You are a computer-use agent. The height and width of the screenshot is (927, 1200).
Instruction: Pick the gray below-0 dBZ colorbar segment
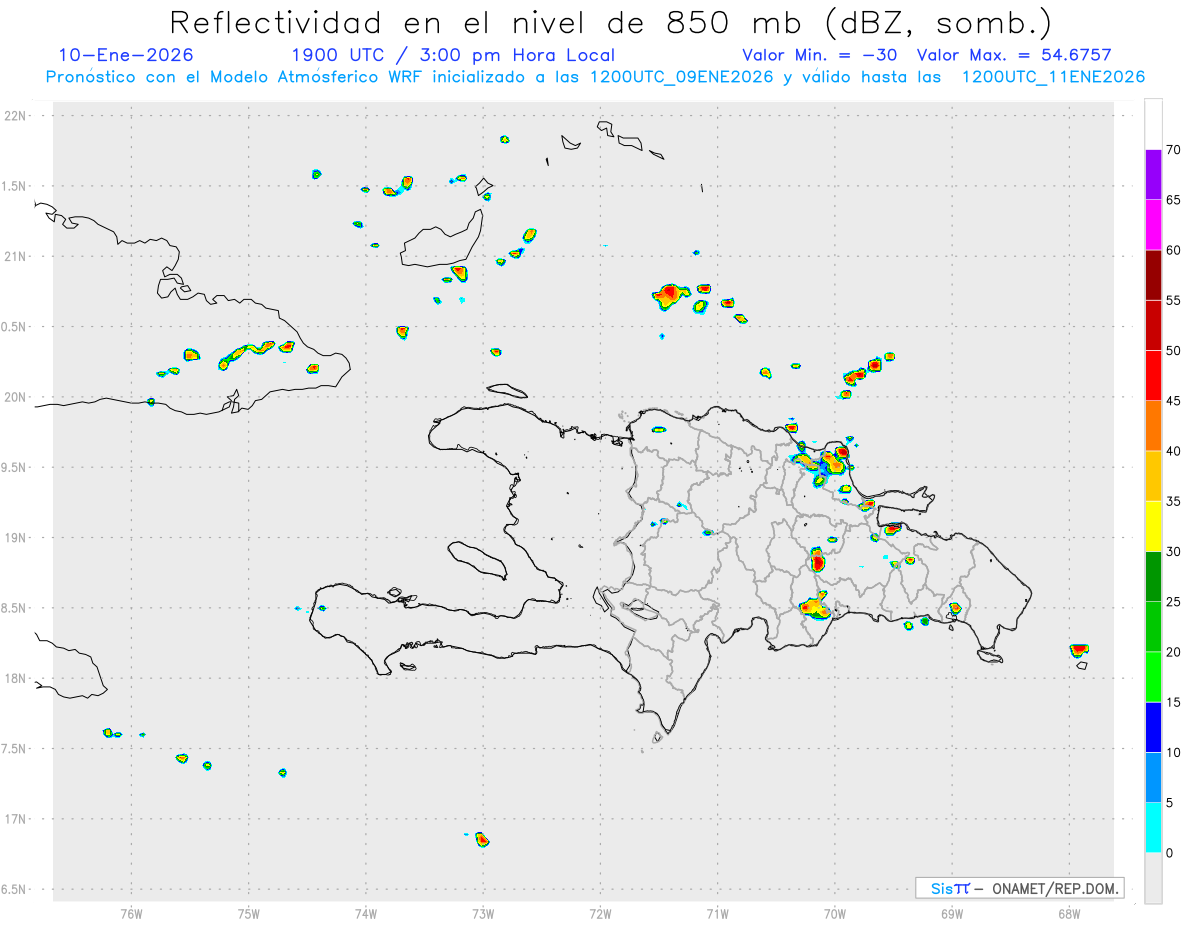coord(1153,878)
